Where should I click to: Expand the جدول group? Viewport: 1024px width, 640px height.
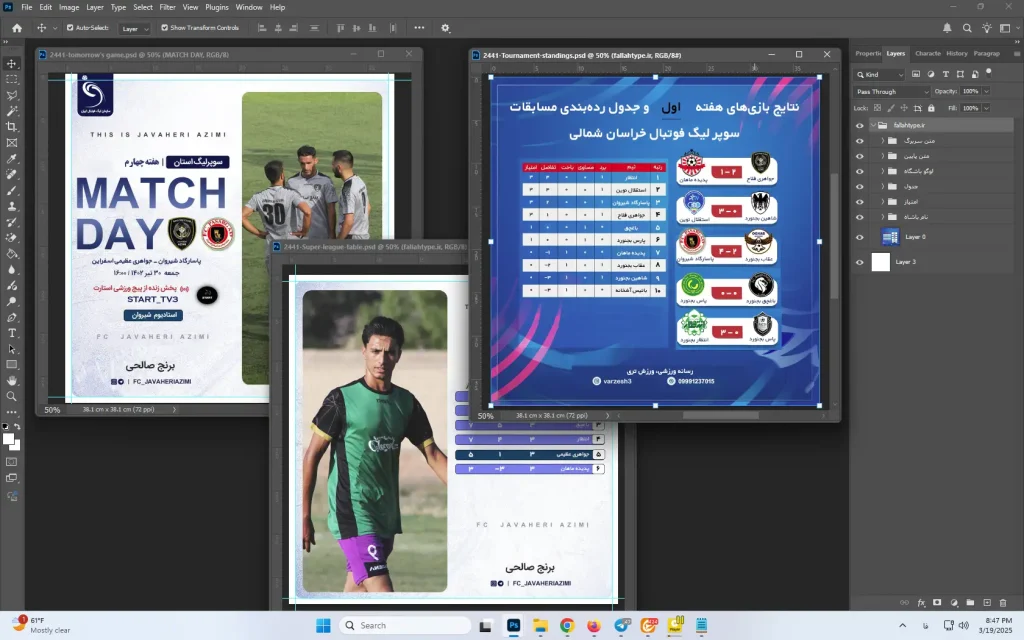[882, 187]
